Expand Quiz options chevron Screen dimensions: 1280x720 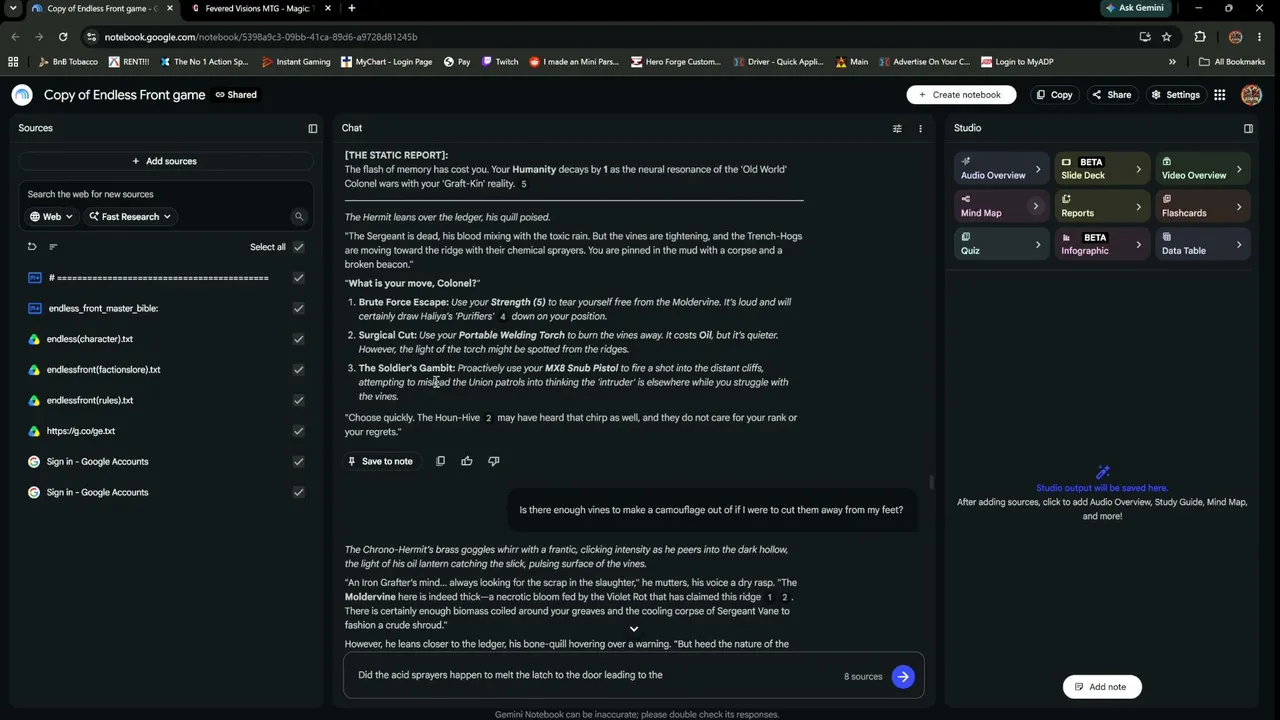[1037, 244]
